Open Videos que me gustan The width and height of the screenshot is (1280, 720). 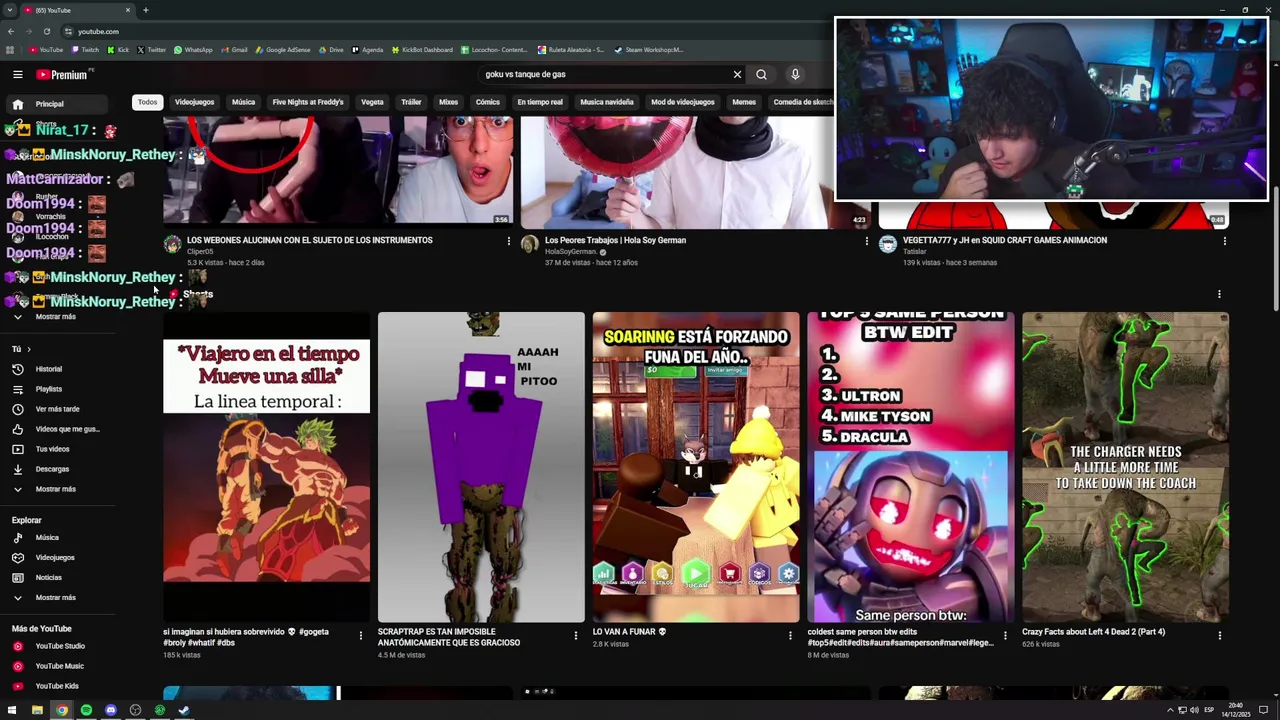point(66,429)
